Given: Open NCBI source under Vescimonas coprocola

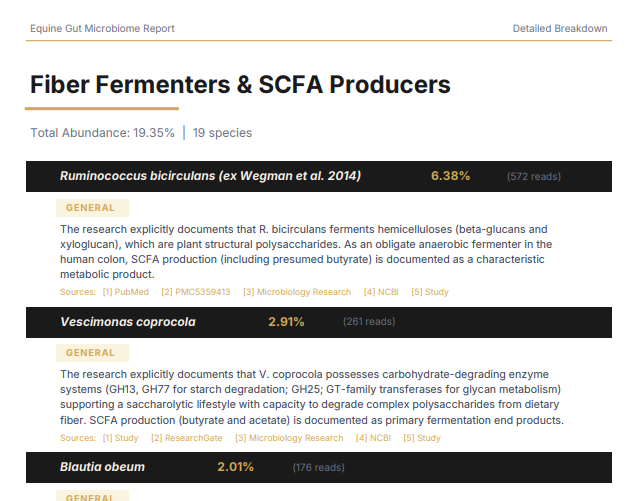Looking at the screenshot, I should (x=373, y=438).
